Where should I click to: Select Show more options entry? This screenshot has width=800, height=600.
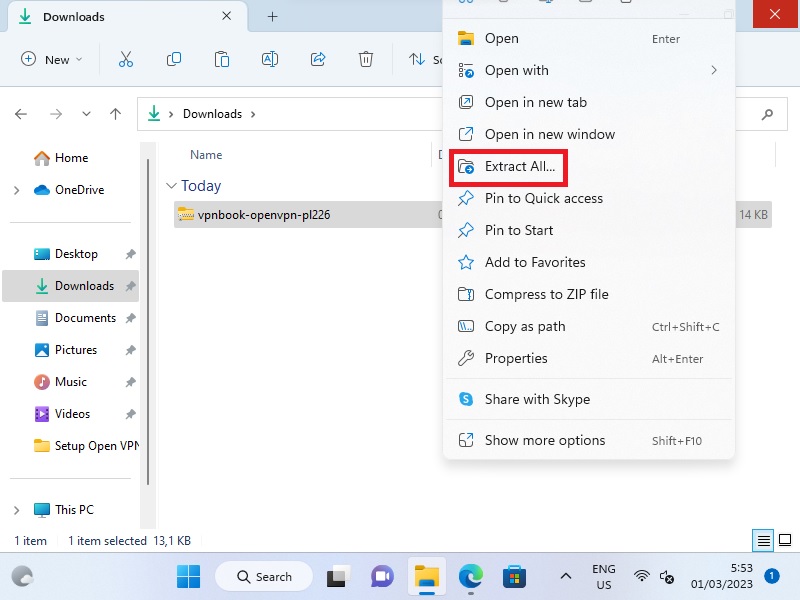pyautogui.click(x=544, y=440)
